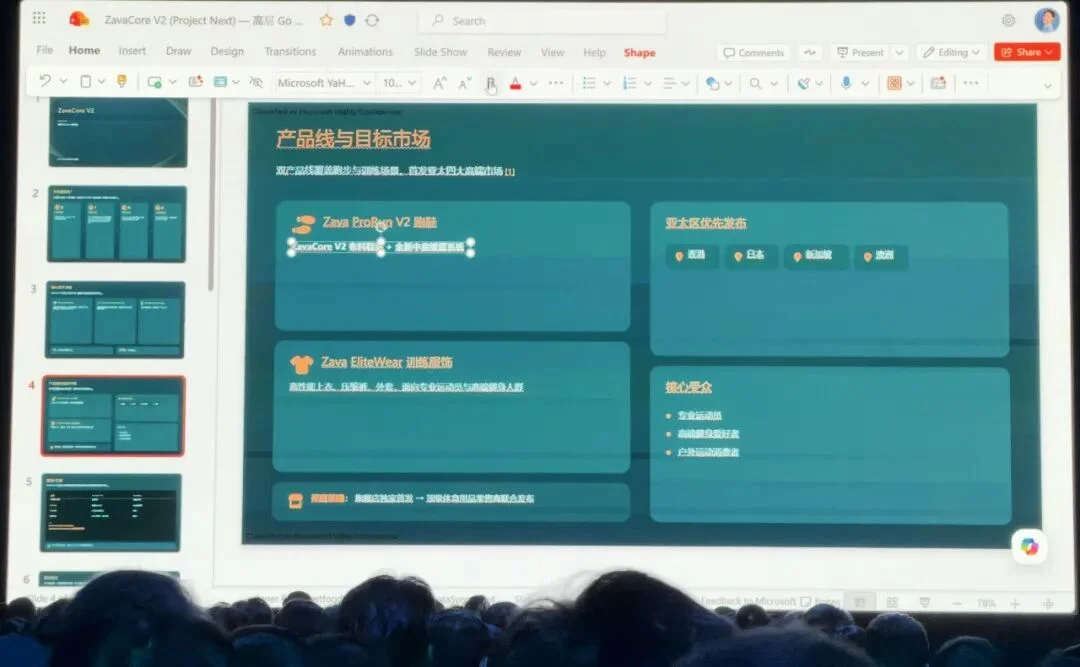This screenshot has width=1080, height=667.
Task: Apply numbering with the numbered list icon
Action: point(630,82)
